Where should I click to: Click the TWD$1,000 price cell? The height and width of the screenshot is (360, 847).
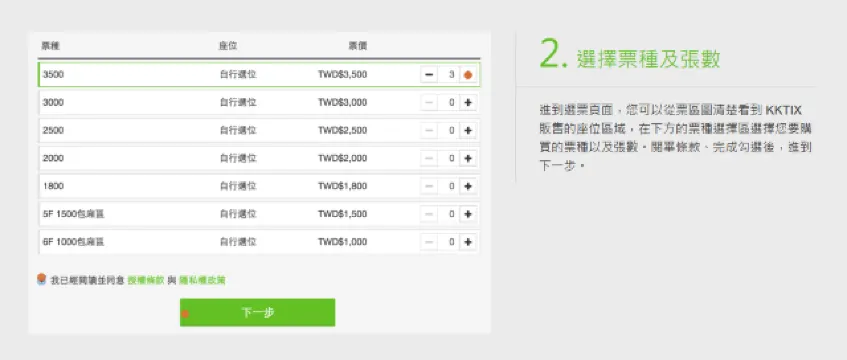pos(342,242)
